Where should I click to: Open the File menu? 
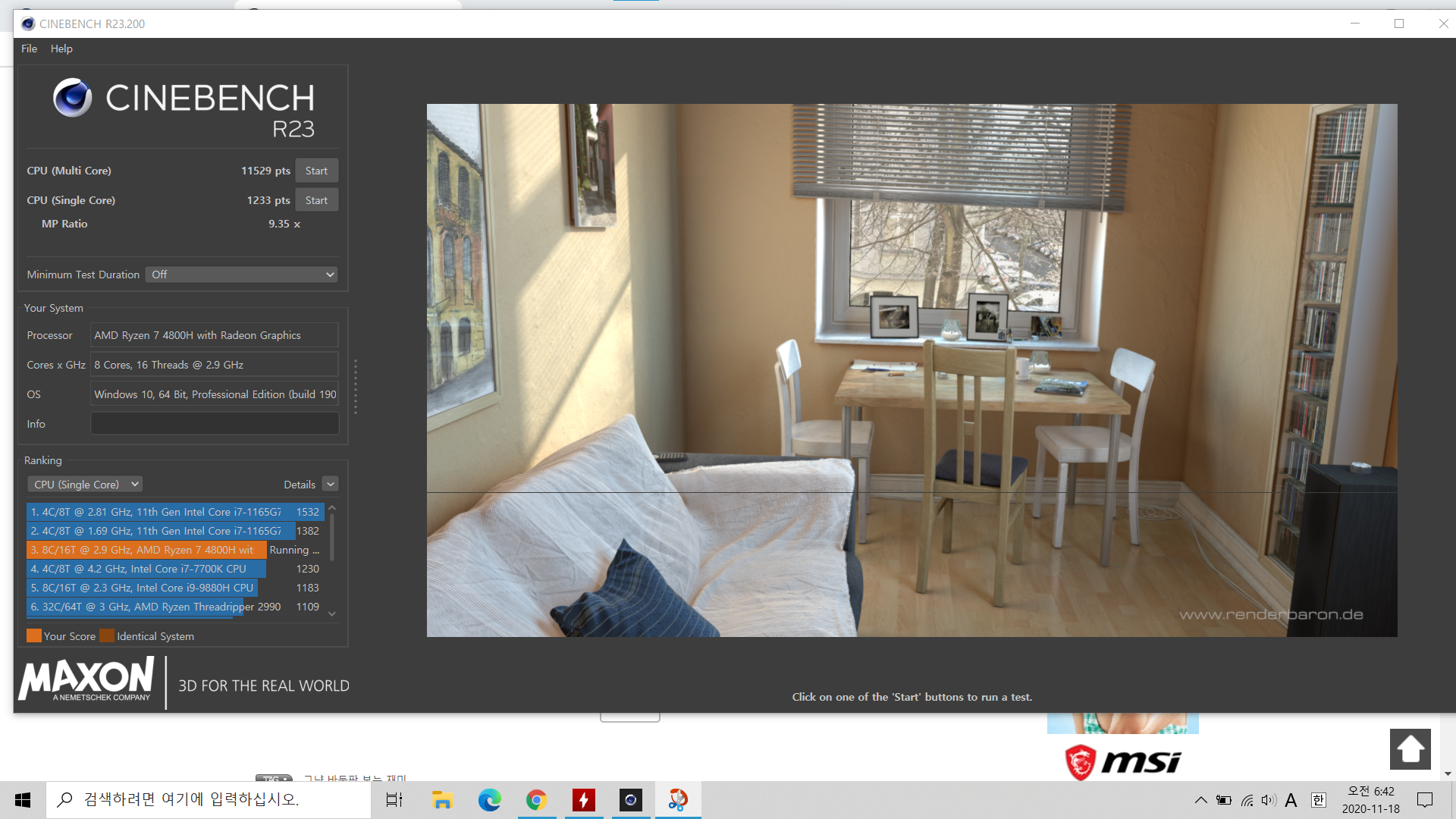pyautogui.click(x=29, y=49)
